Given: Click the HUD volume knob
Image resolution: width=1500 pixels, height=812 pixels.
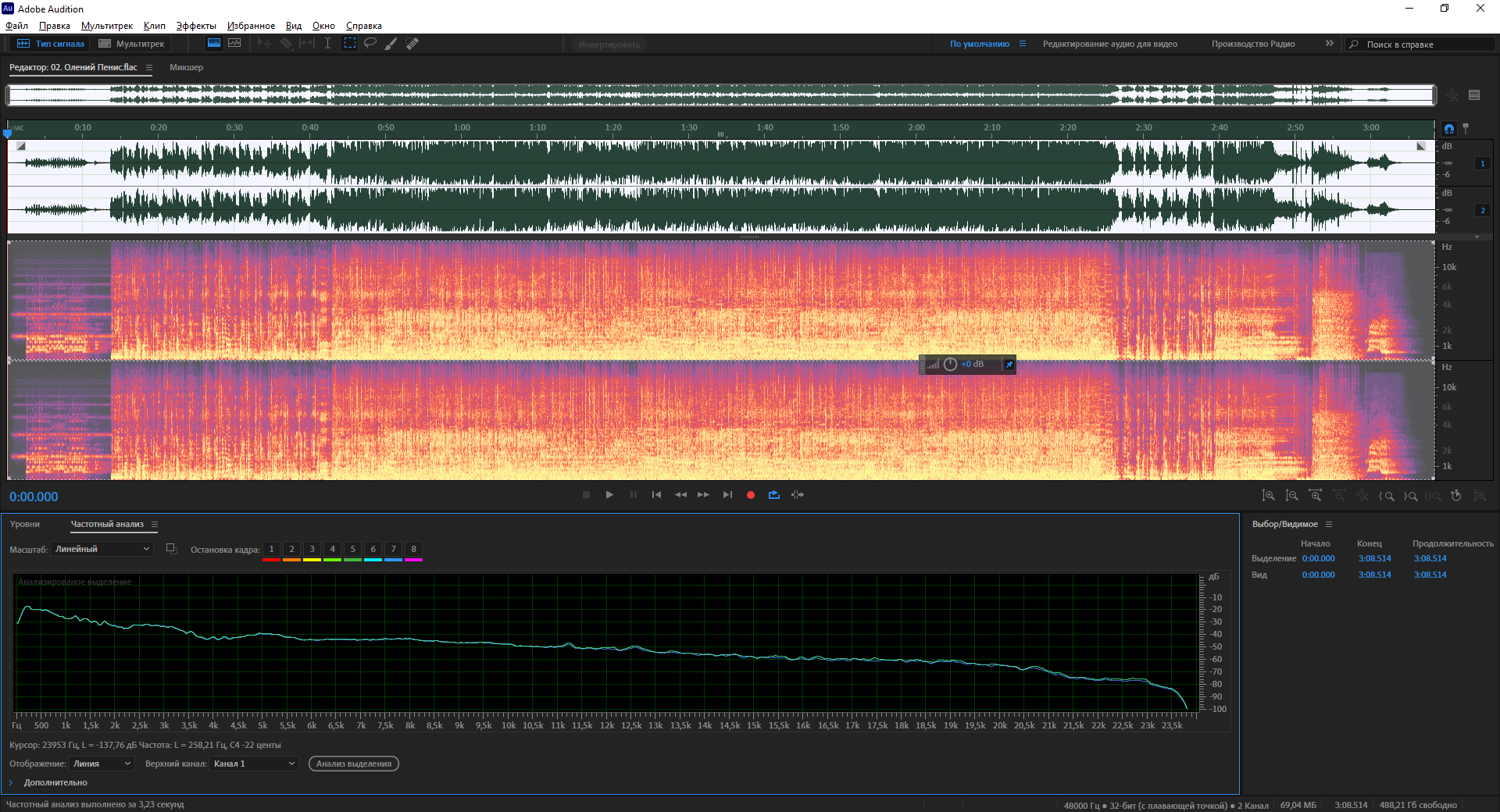Looking at the screenshot, I should coord(950,365).
